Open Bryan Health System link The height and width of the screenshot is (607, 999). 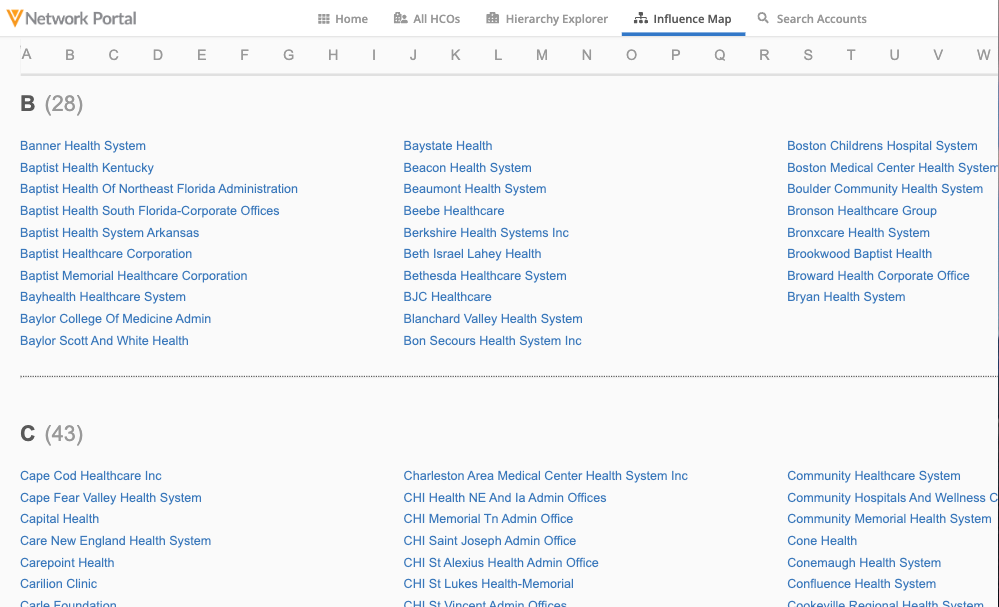[846, 297]
